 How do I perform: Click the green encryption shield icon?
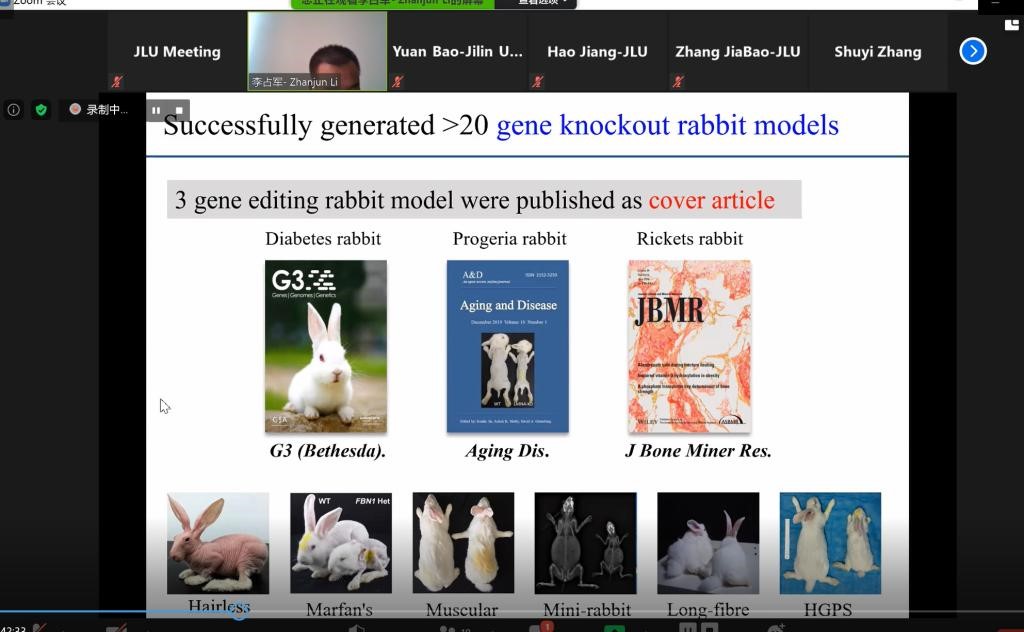point(41,110)
